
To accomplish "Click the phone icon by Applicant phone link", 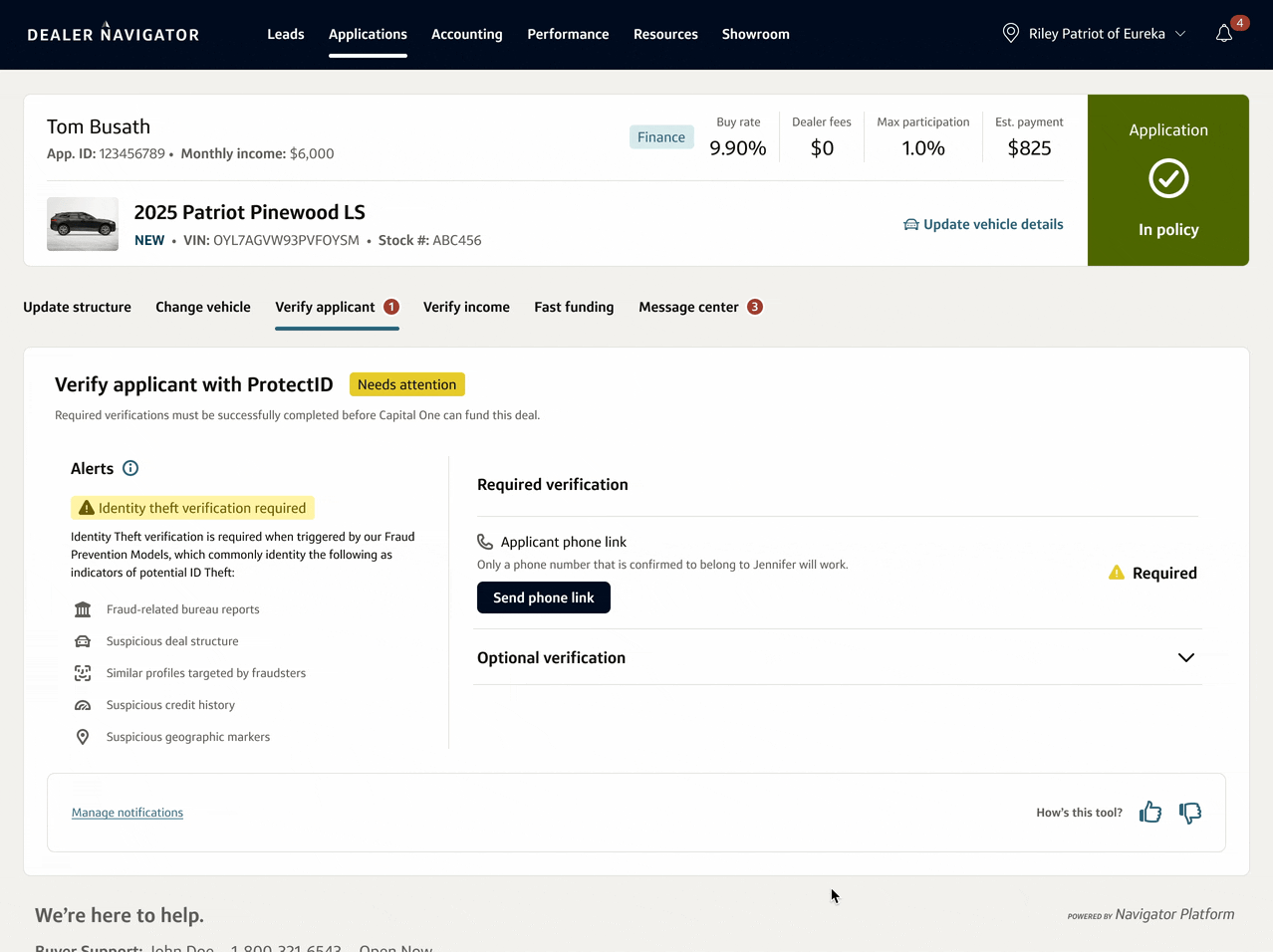I will pyautogui.click(x=485, y=542).
